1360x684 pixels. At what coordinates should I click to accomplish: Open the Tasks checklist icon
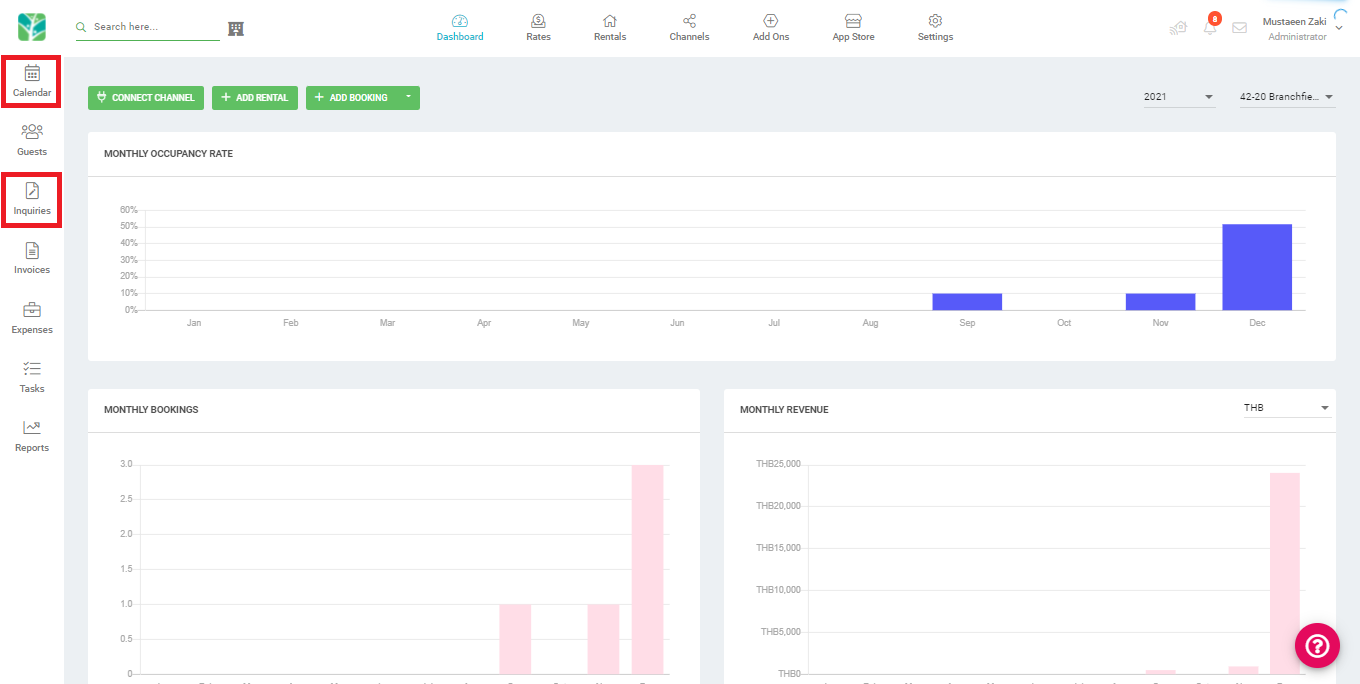32,369
